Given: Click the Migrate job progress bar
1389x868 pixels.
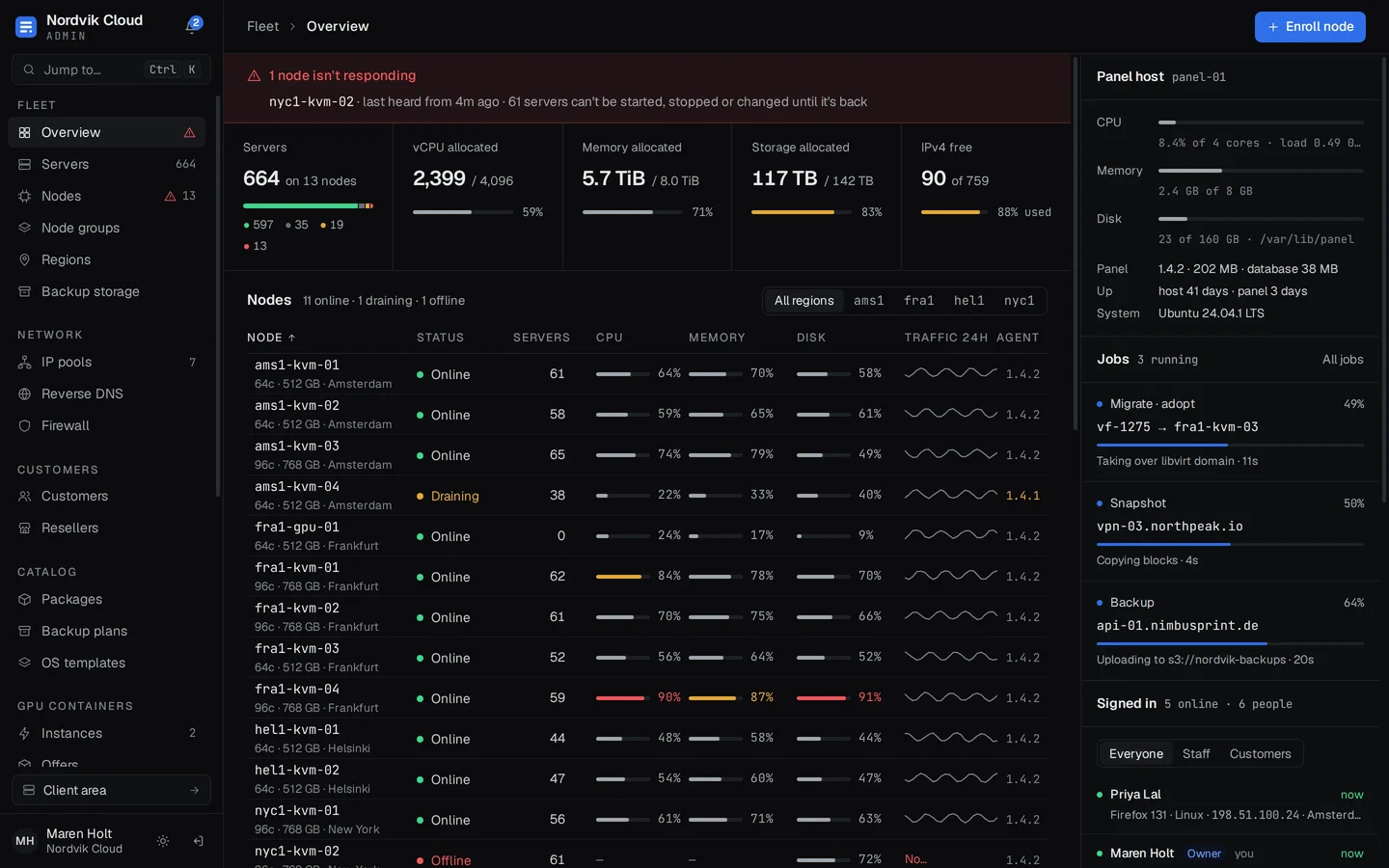Looking at the screenshot, I should click(1230, 445).
